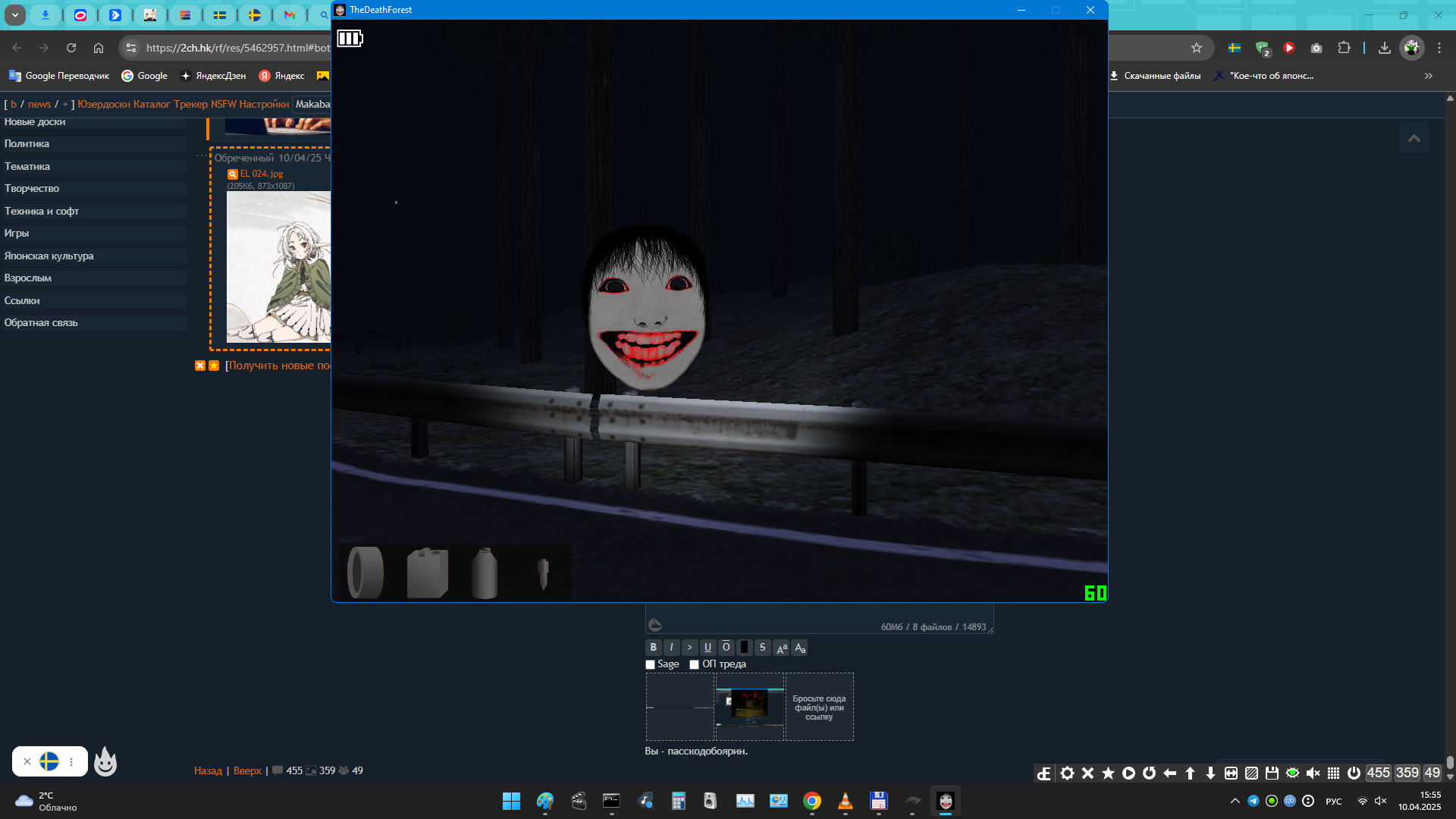Switch to the anime avatar browser tab
Image resolution: width=1456 pixels, height=819 pixels.
(x=150, y=14)
